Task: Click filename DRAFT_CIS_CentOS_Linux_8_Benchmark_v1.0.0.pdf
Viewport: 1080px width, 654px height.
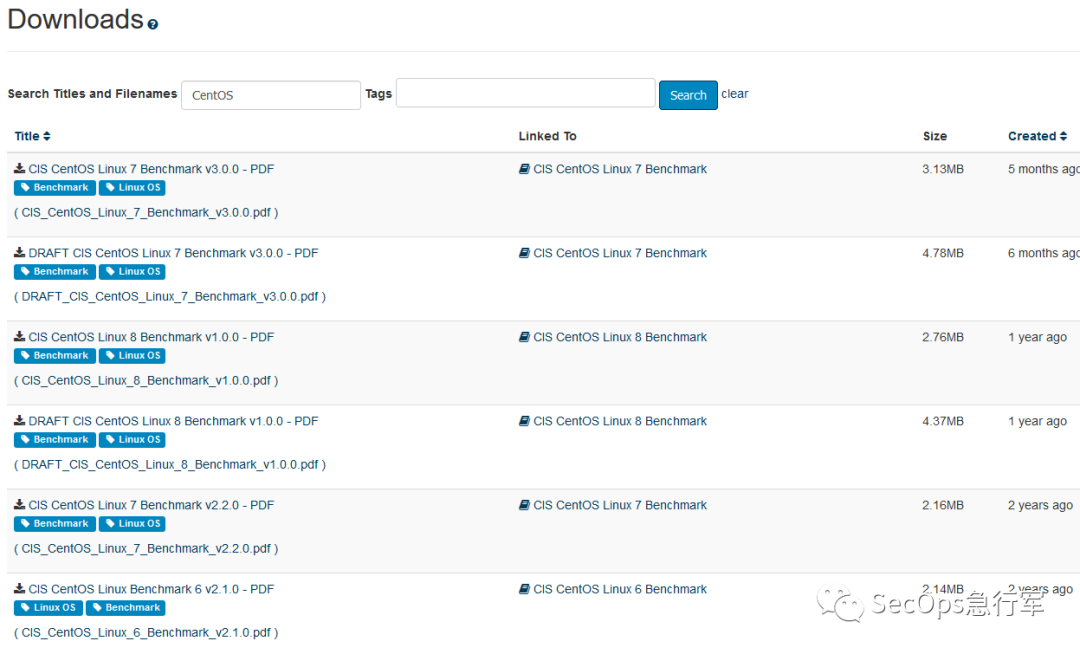Action: [x=170, y=465]
